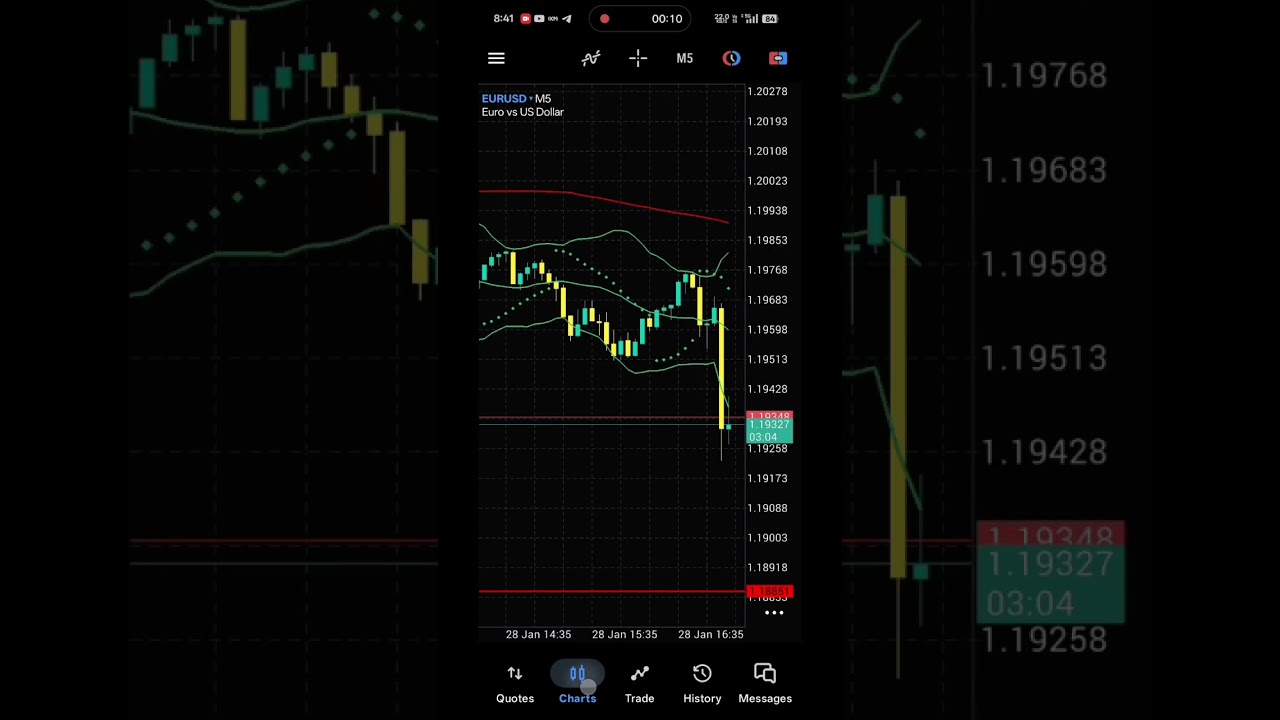The width and height of the screenshot is (1280, 720).
Task: Click the 1.19513 price axis label
Action: pos(768,359)
